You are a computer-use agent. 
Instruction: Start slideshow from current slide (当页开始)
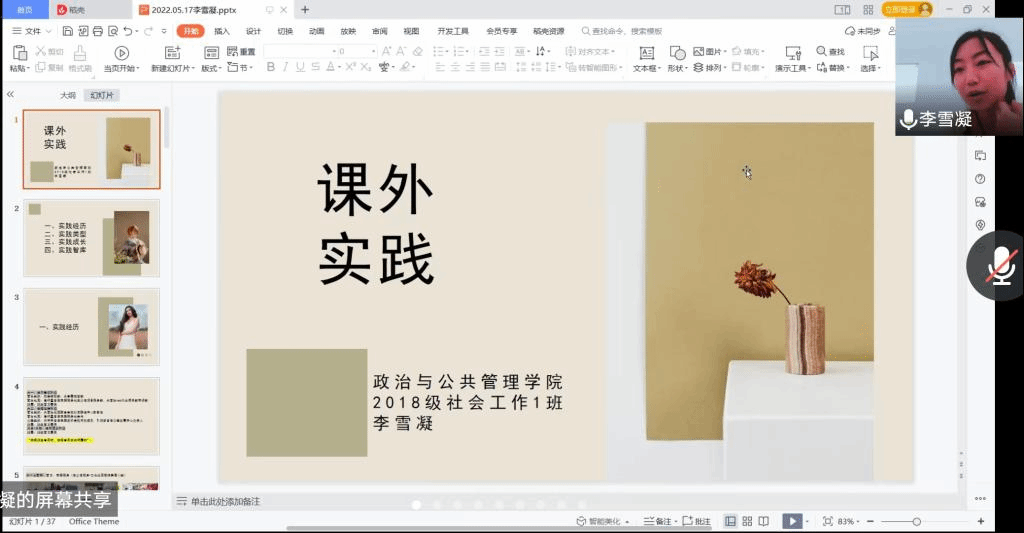(x=121, y=53)
